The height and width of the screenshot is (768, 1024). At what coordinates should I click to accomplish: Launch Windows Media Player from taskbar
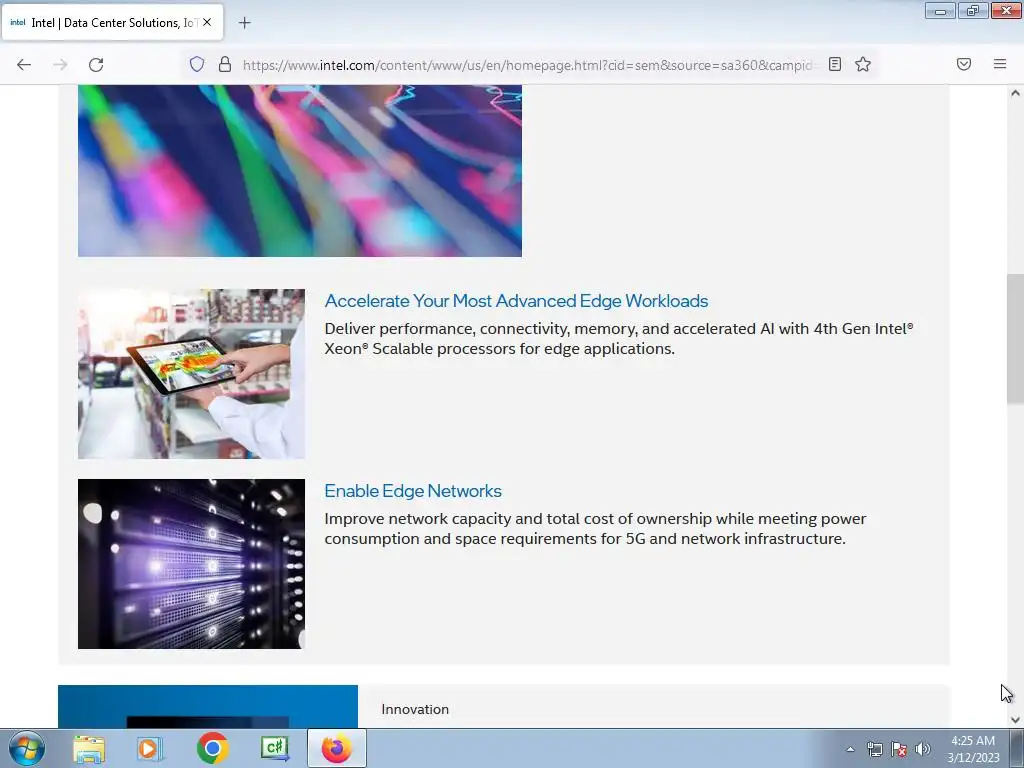click(x=150, y=748)
